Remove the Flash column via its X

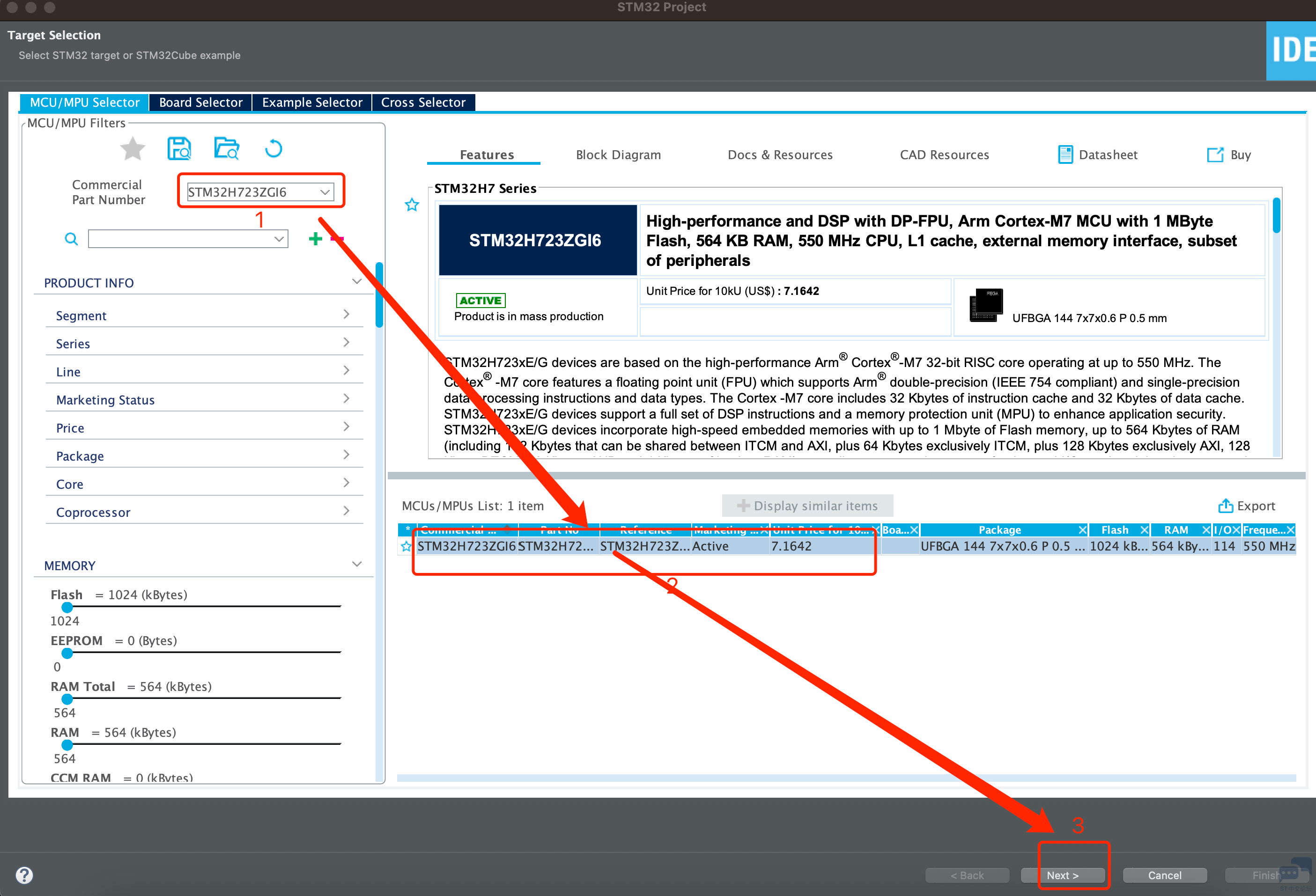point(1144,530)
